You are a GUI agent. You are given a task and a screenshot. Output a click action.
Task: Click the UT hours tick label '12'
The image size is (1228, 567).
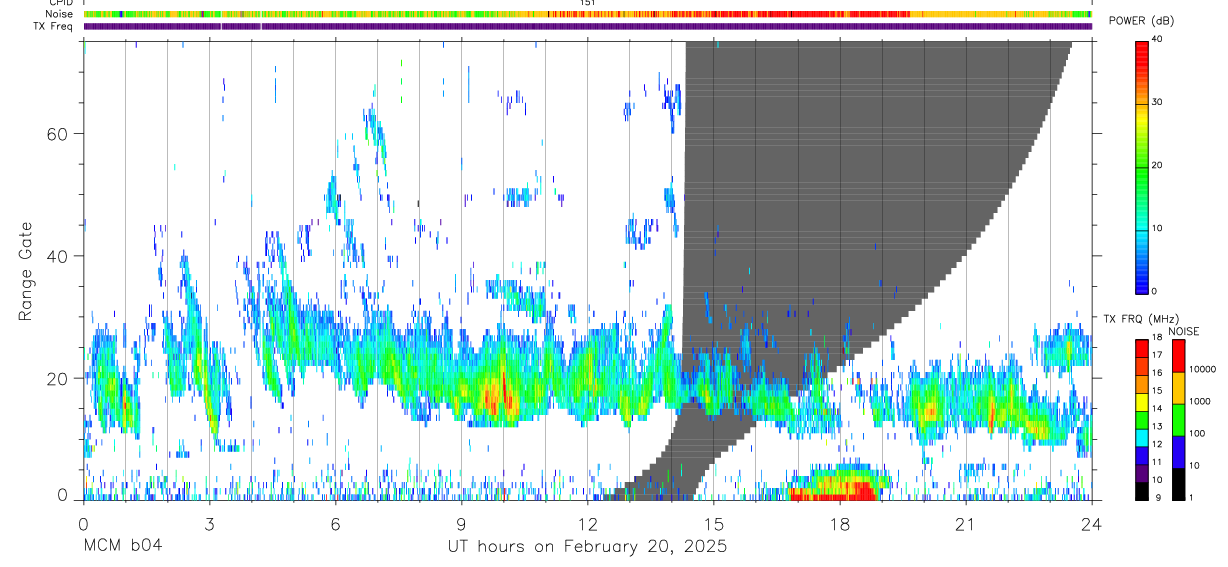(x=587, y=523)
